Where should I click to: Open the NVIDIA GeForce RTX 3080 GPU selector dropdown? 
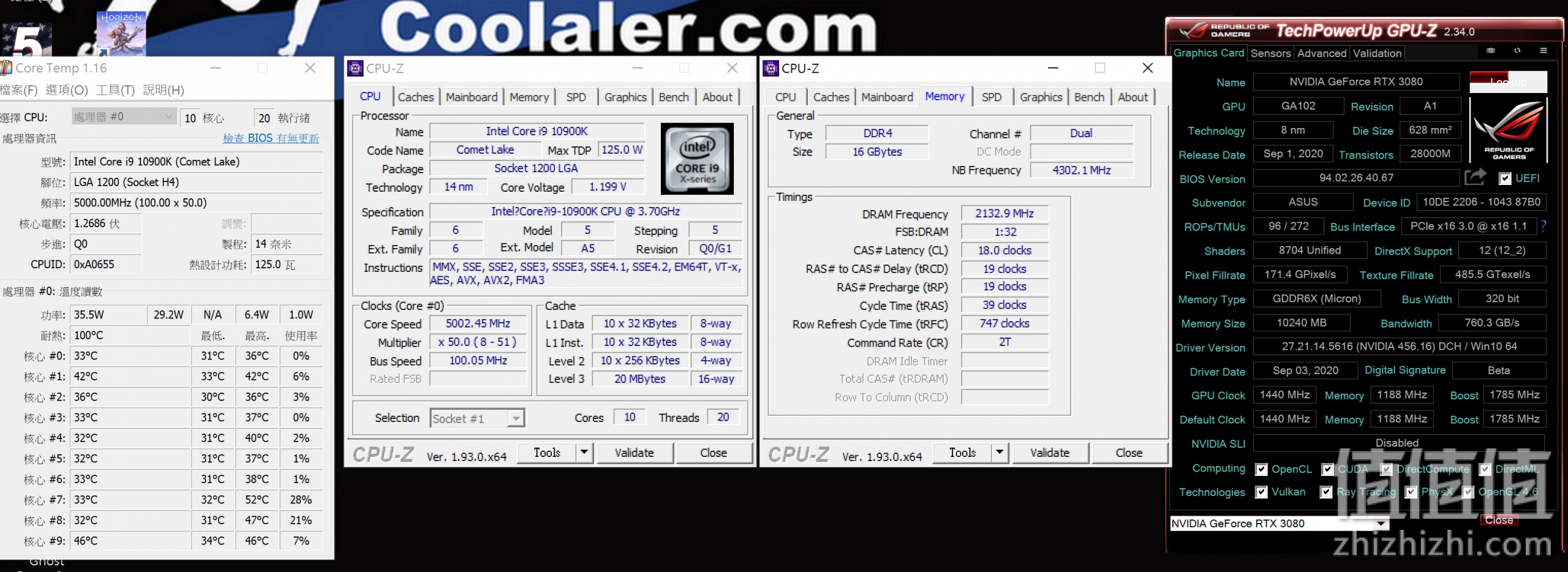(x=1279, y=523)
